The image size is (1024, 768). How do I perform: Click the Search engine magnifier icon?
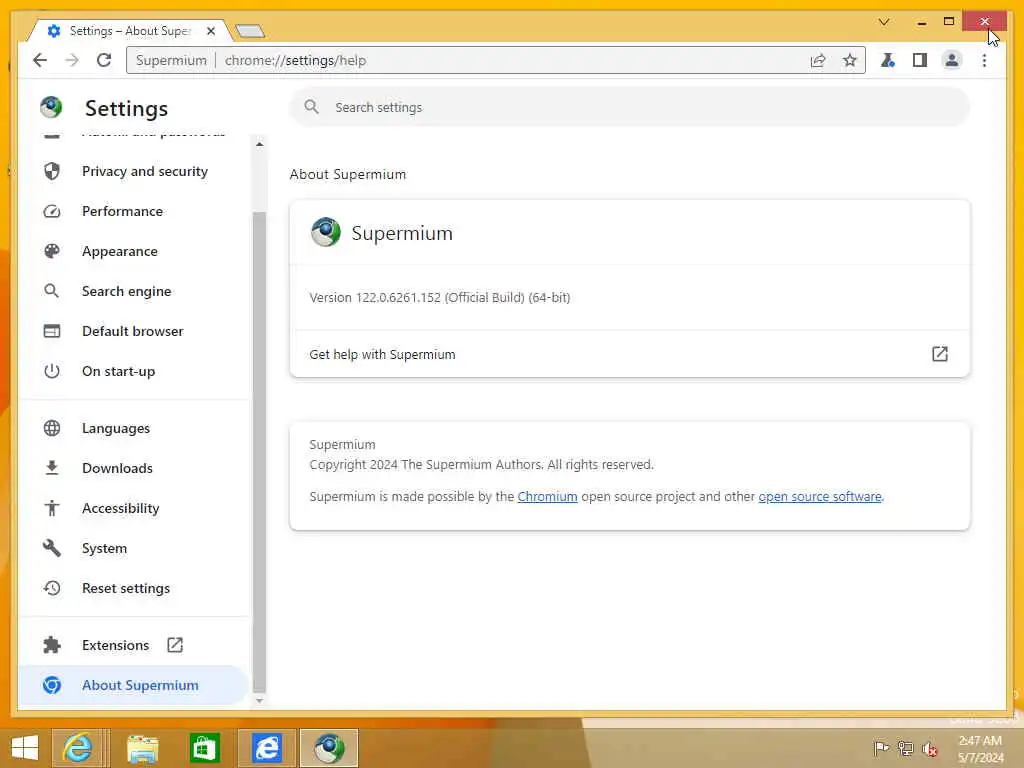(52, 291)
